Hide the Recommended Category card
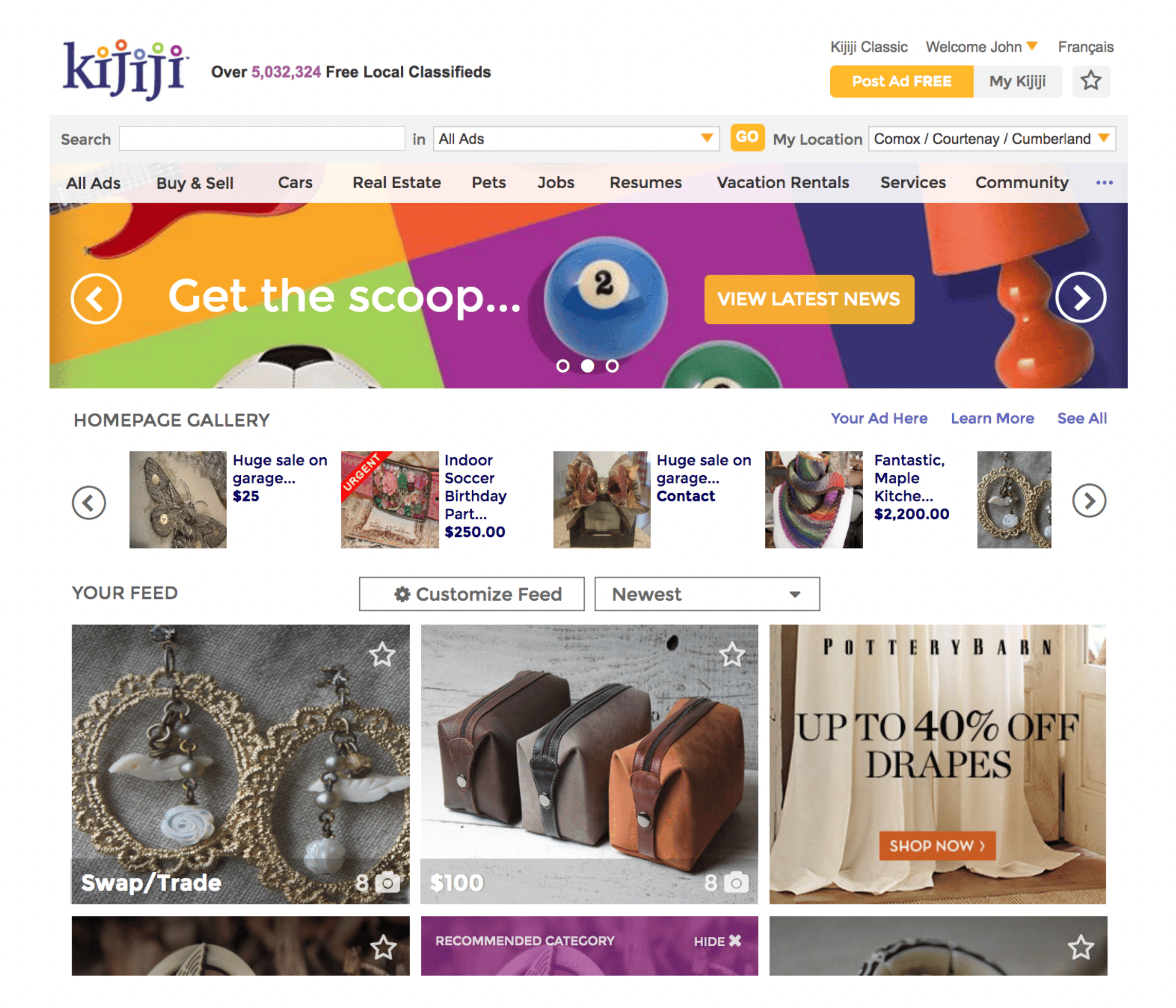Screen dimensions: 1176x1008 (718, 941)
